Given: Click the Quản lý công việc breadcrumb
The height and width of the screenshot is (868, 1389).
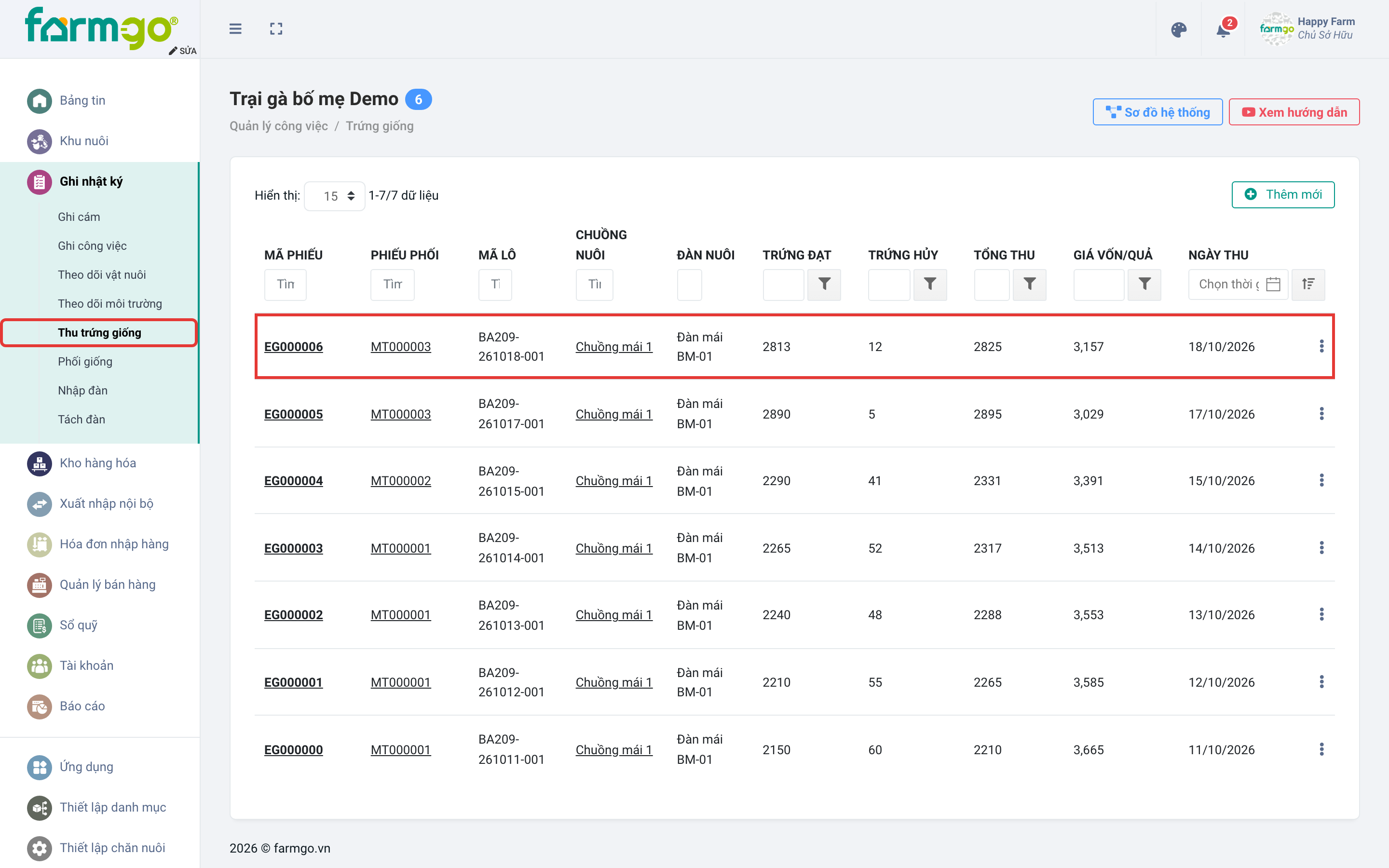Looking at the screenshot, I should click(x=278, y=126).
